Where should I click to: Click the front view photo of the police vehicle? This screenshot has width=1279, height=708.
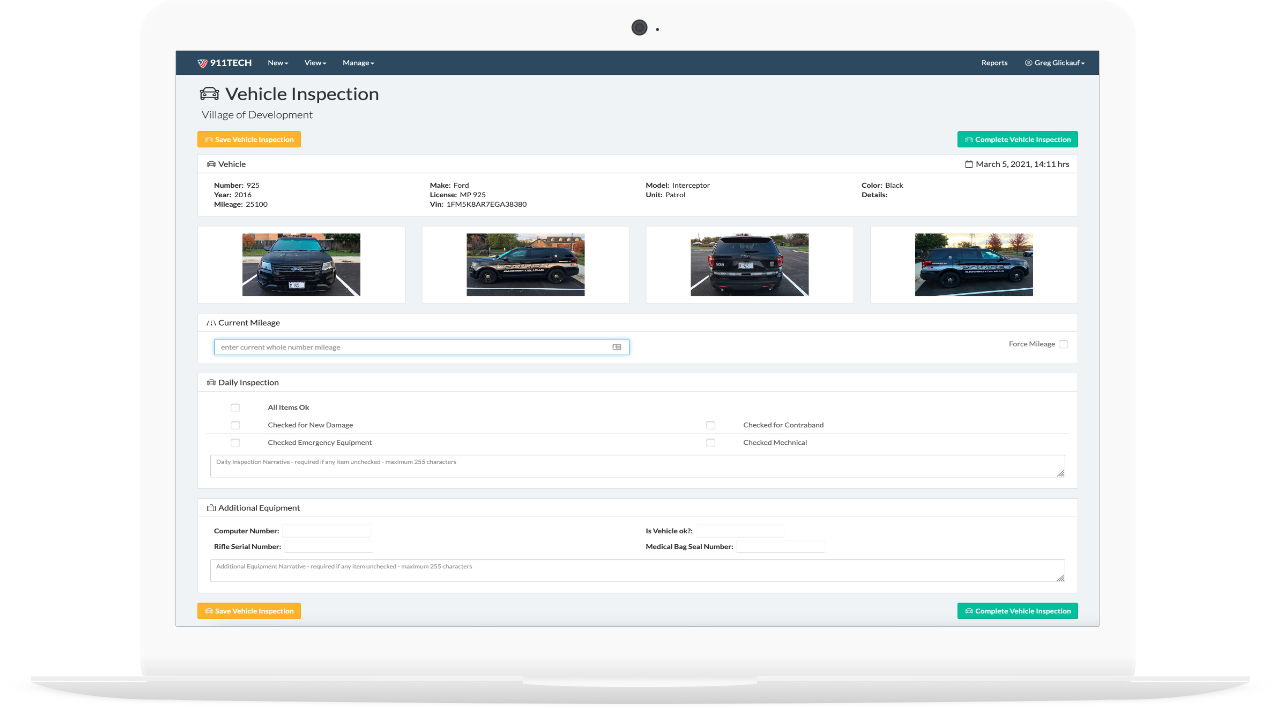pyautogui.click(x=301, y=264)
